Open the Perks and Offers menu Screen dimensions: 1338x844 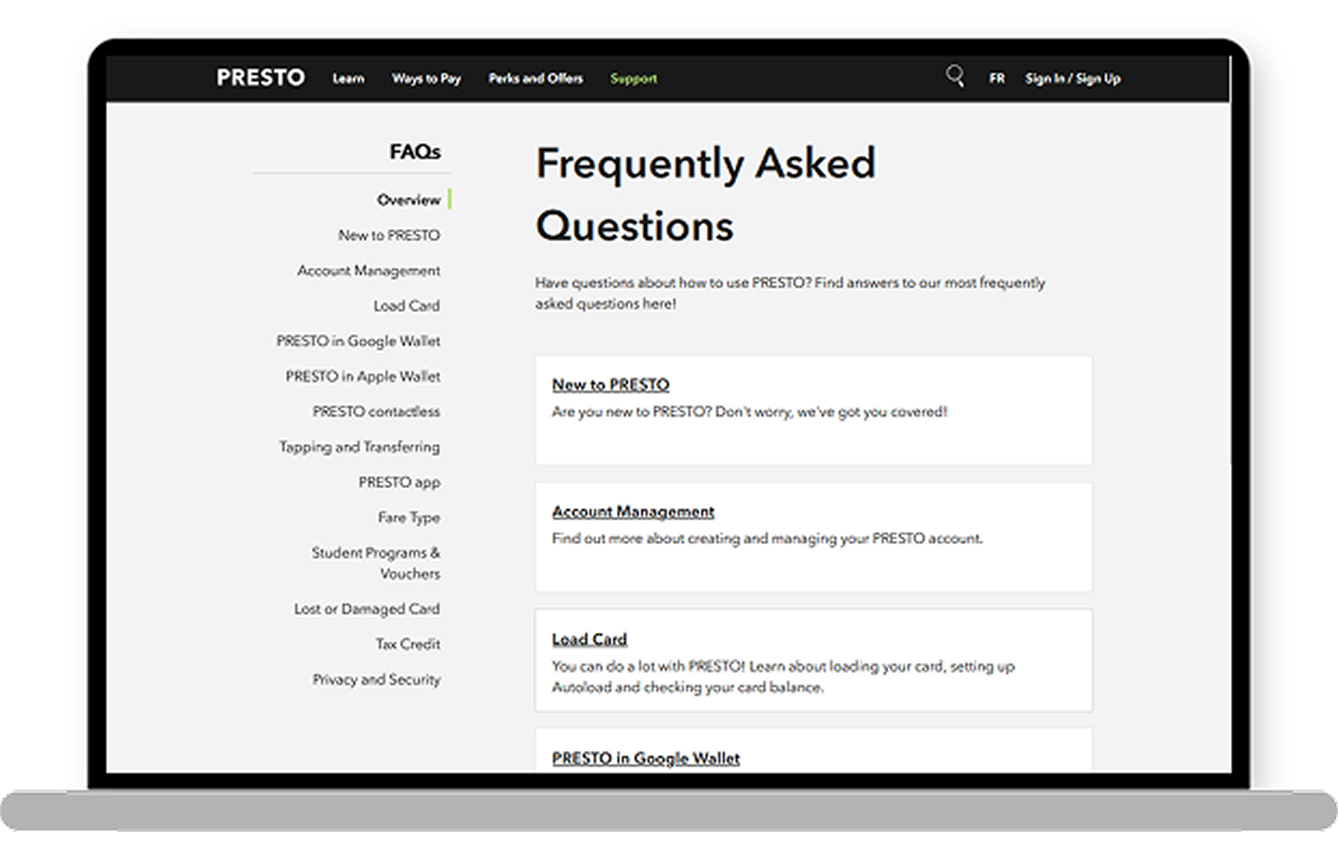pyautogui.click(x=535, y=78)
